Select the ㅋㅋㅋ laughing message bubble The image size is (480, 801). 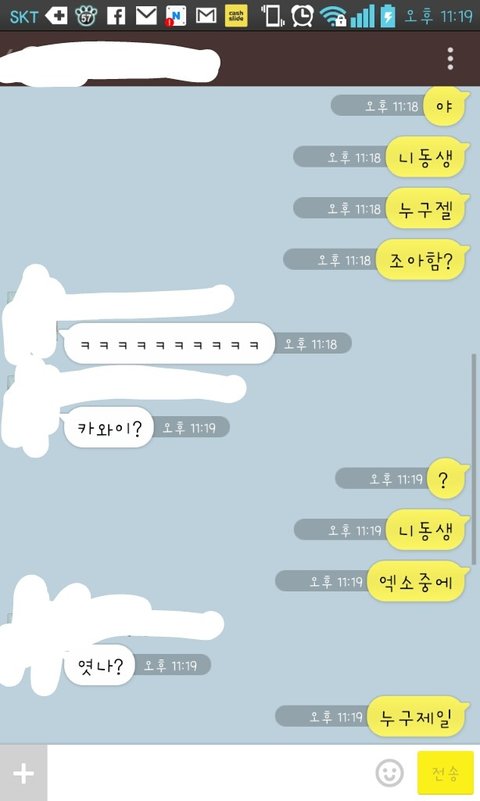167,344
